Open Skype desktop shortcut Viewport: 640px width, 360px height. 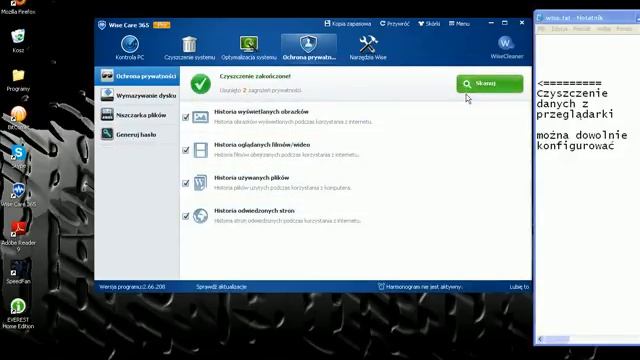point(18,157)
